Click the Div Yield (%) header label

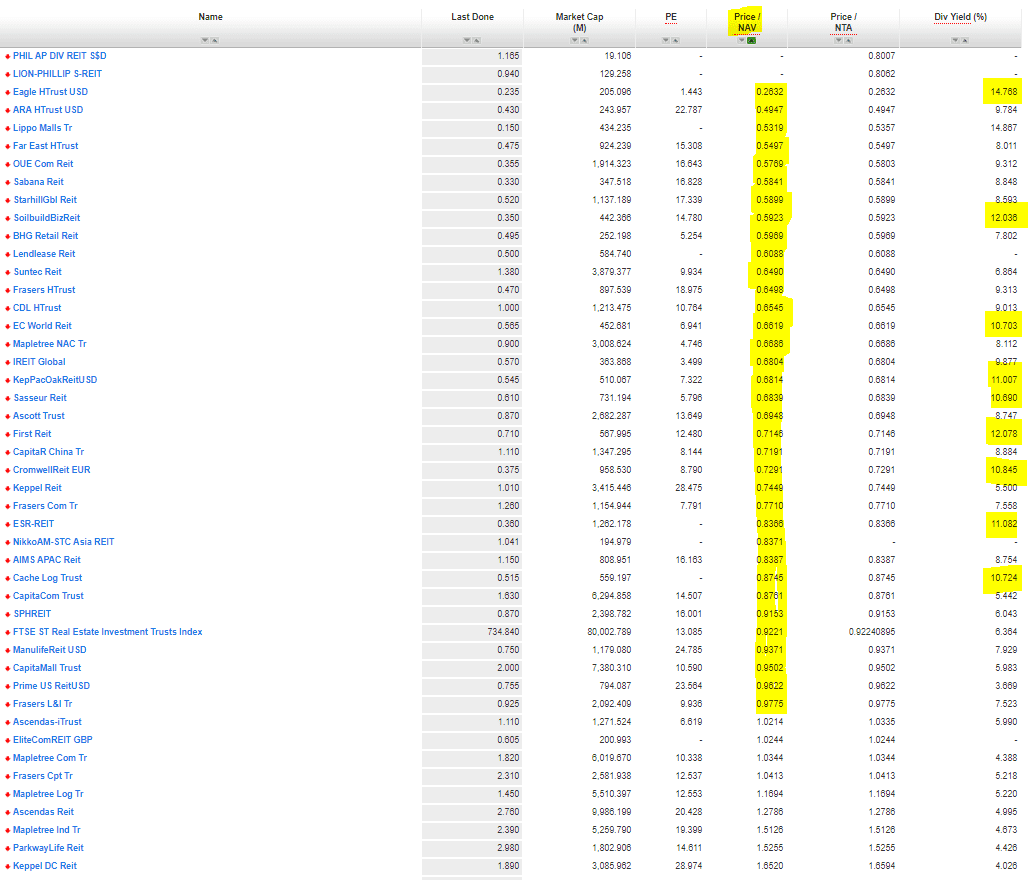[961, 16]
